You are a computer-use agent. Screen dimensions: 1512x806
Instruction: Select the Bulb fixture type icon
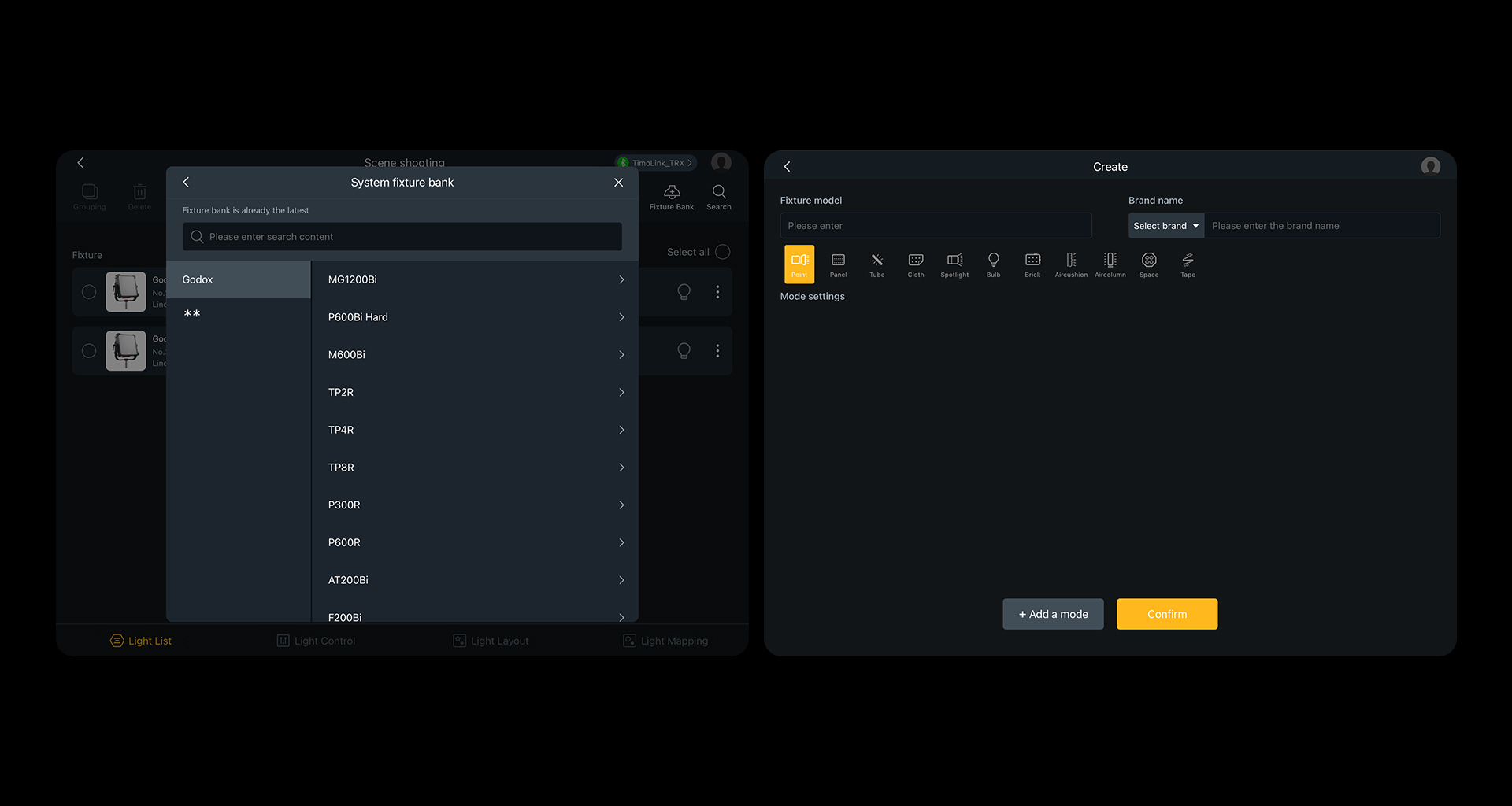pos(993,264)
